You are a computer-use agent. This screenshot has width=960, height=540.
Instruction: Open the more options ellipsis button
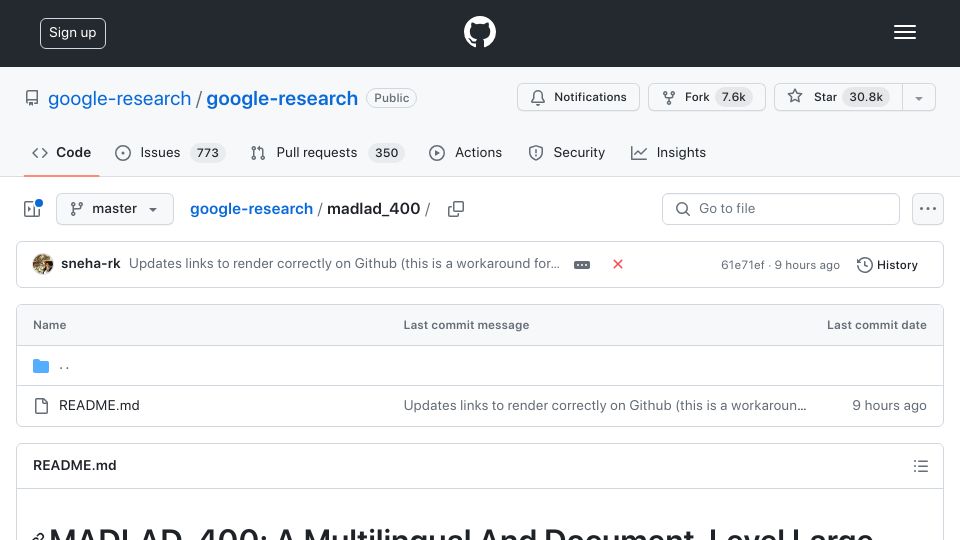928,209
